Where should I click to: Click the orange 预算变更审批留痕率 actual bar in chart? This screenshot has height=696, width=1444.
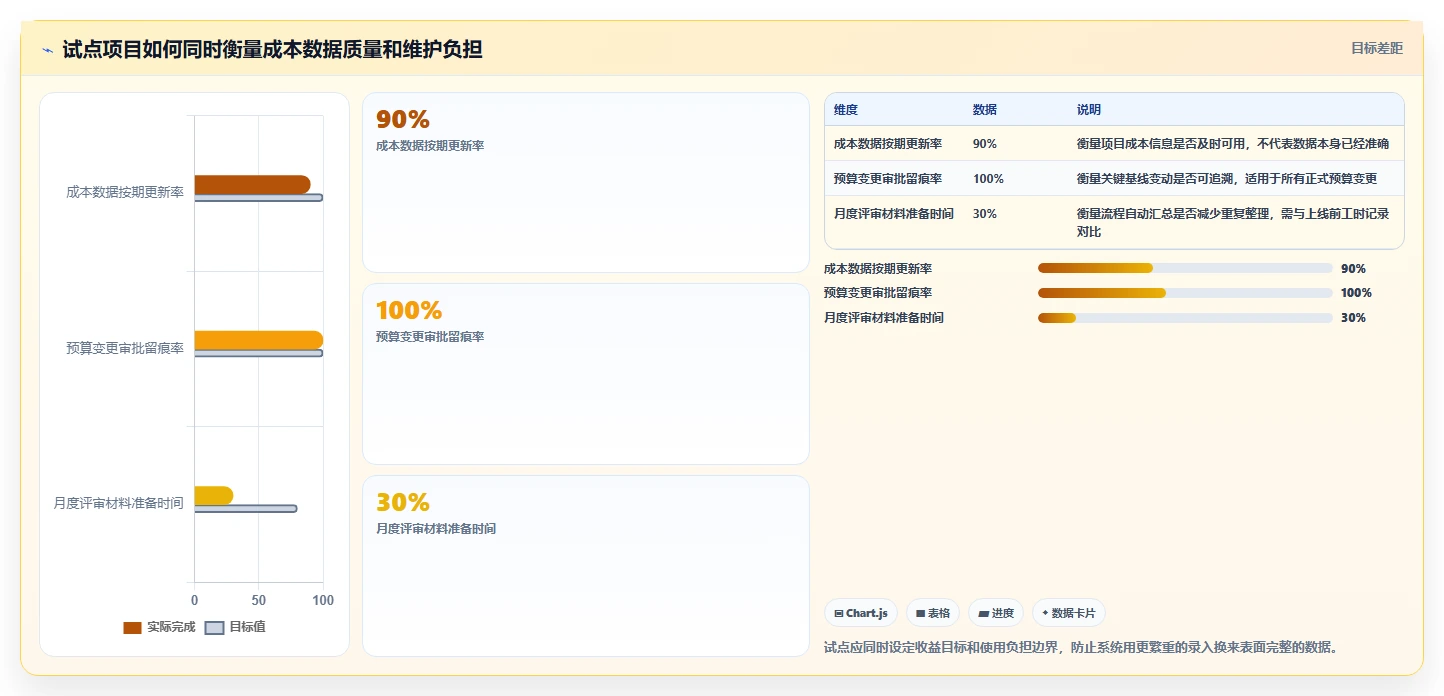pyautogui.click(x=258, y=340)
